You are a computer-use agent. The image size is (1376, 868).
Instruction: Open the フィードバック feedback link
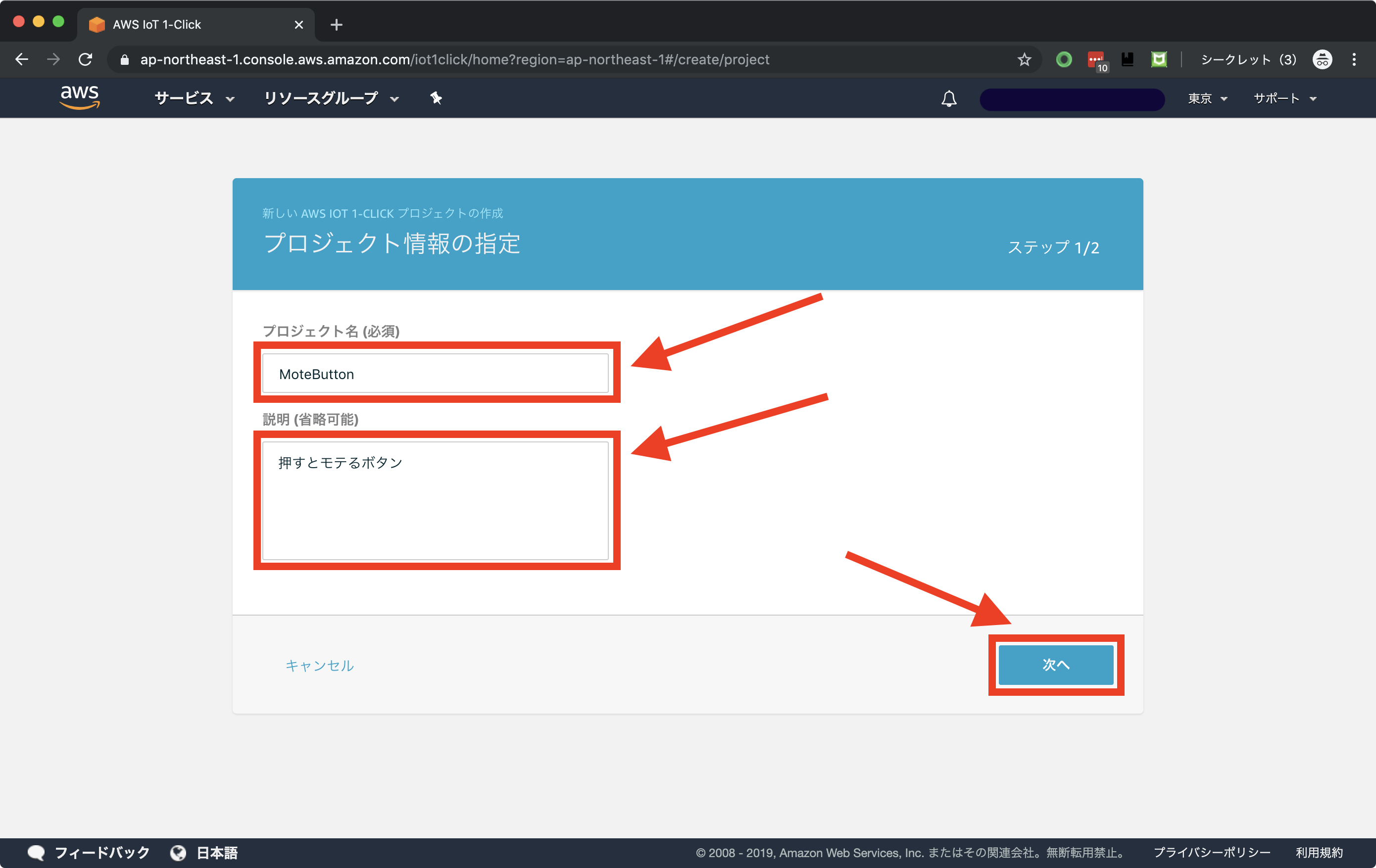click(x=101, y=853)
